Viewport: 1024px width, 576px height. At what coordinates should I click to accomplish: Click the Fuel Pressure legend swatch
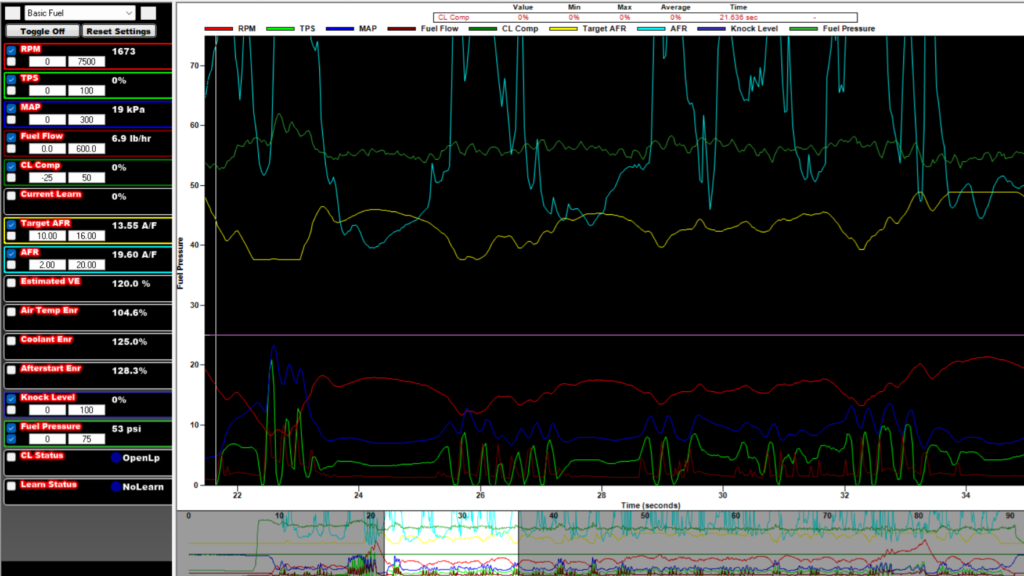(803, 29)
